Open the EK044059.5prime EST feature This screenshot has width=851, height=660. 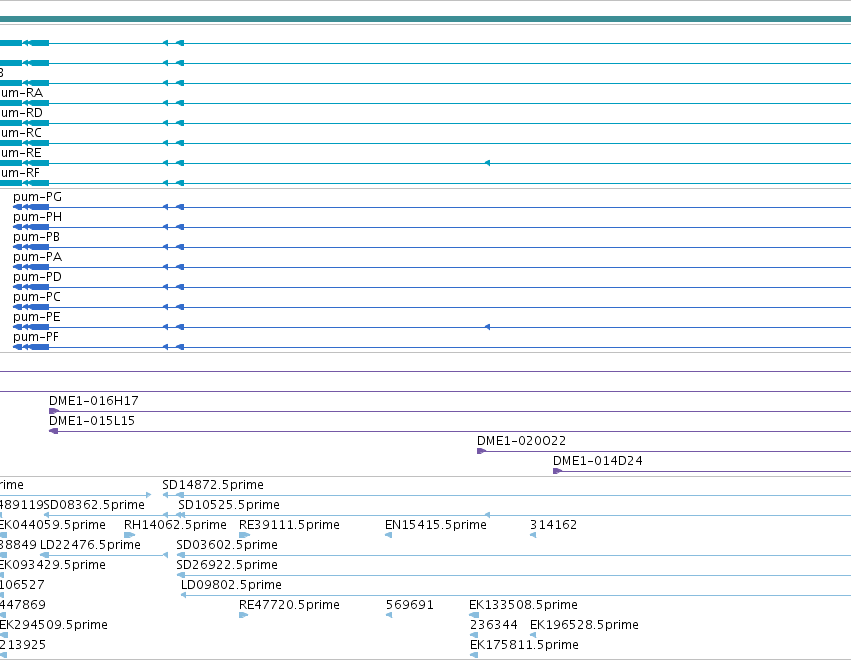coord(53,525)
